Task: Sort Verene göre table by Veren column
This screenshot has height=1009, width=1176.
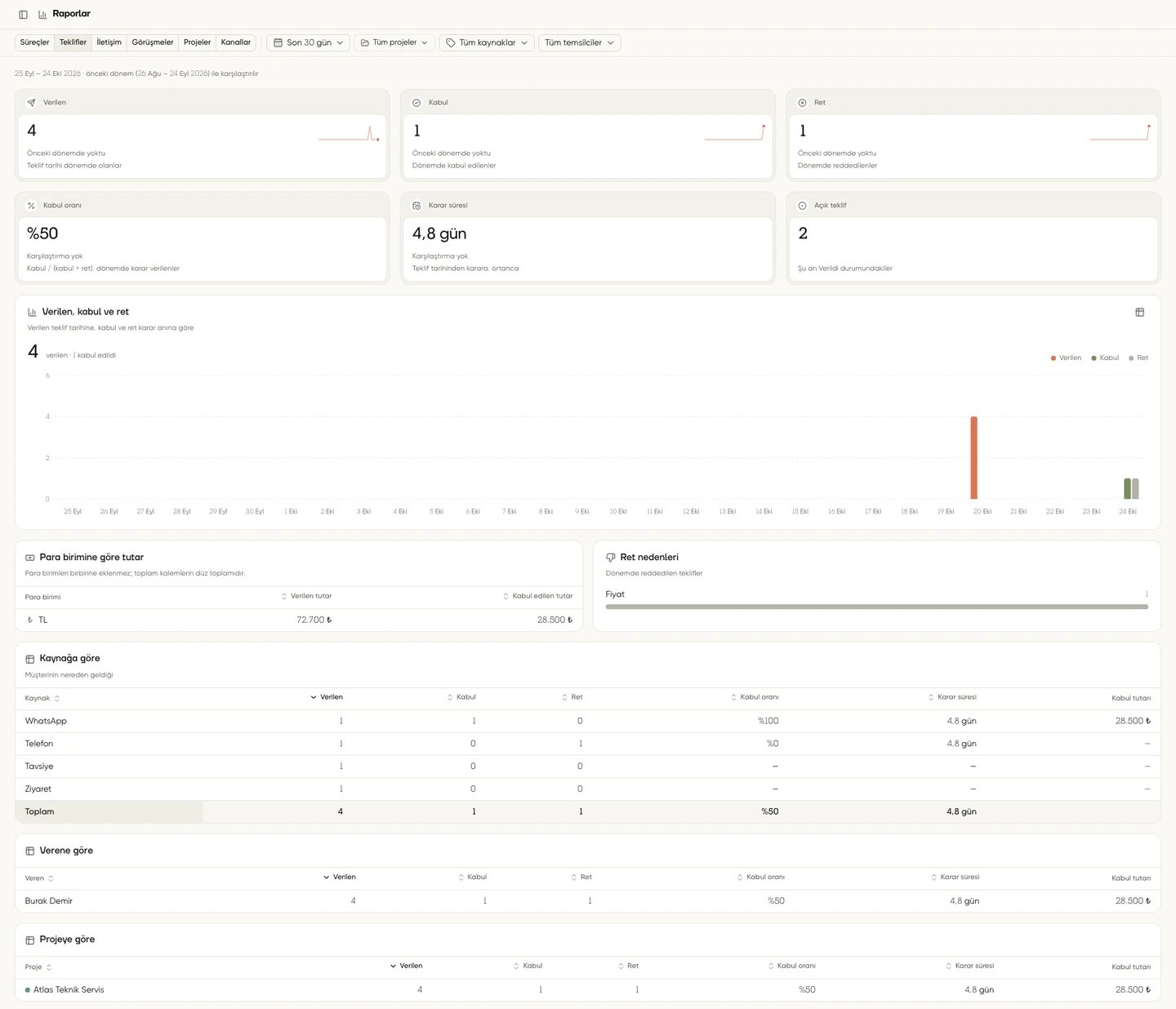Action: pyautogui.click(x=39, y=878)
